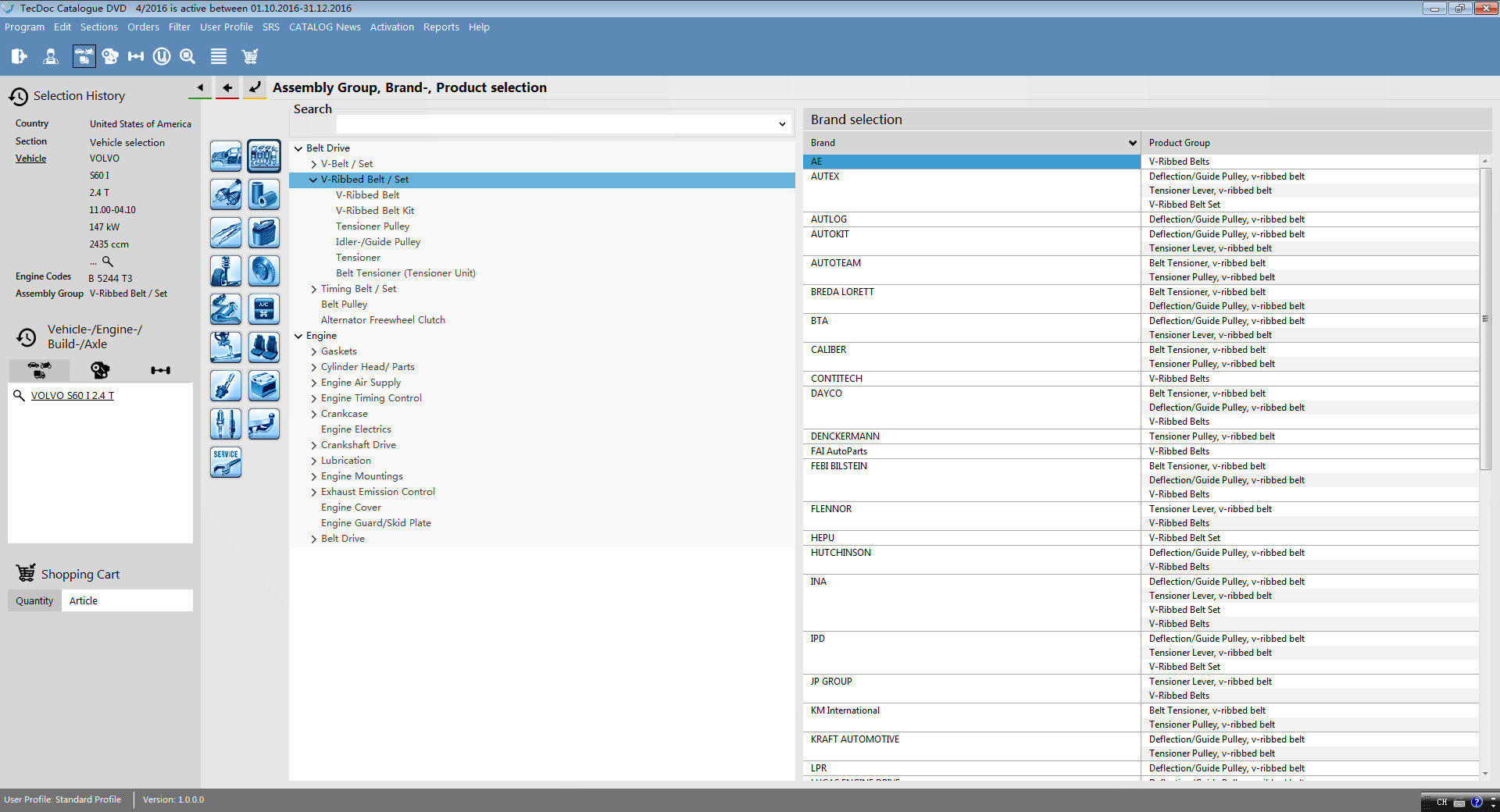Viewport: 1500px width, 812px height.
Task: Select the wiper blades assembly group icon
Action: tap(226, 233)
